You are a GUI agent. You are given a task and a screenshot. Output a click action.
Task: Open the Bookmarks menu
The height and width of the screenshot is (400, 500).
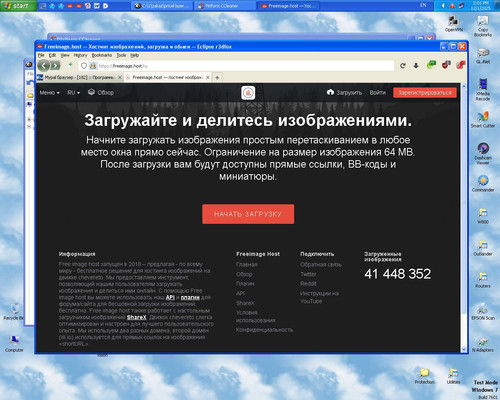point(102,55)
